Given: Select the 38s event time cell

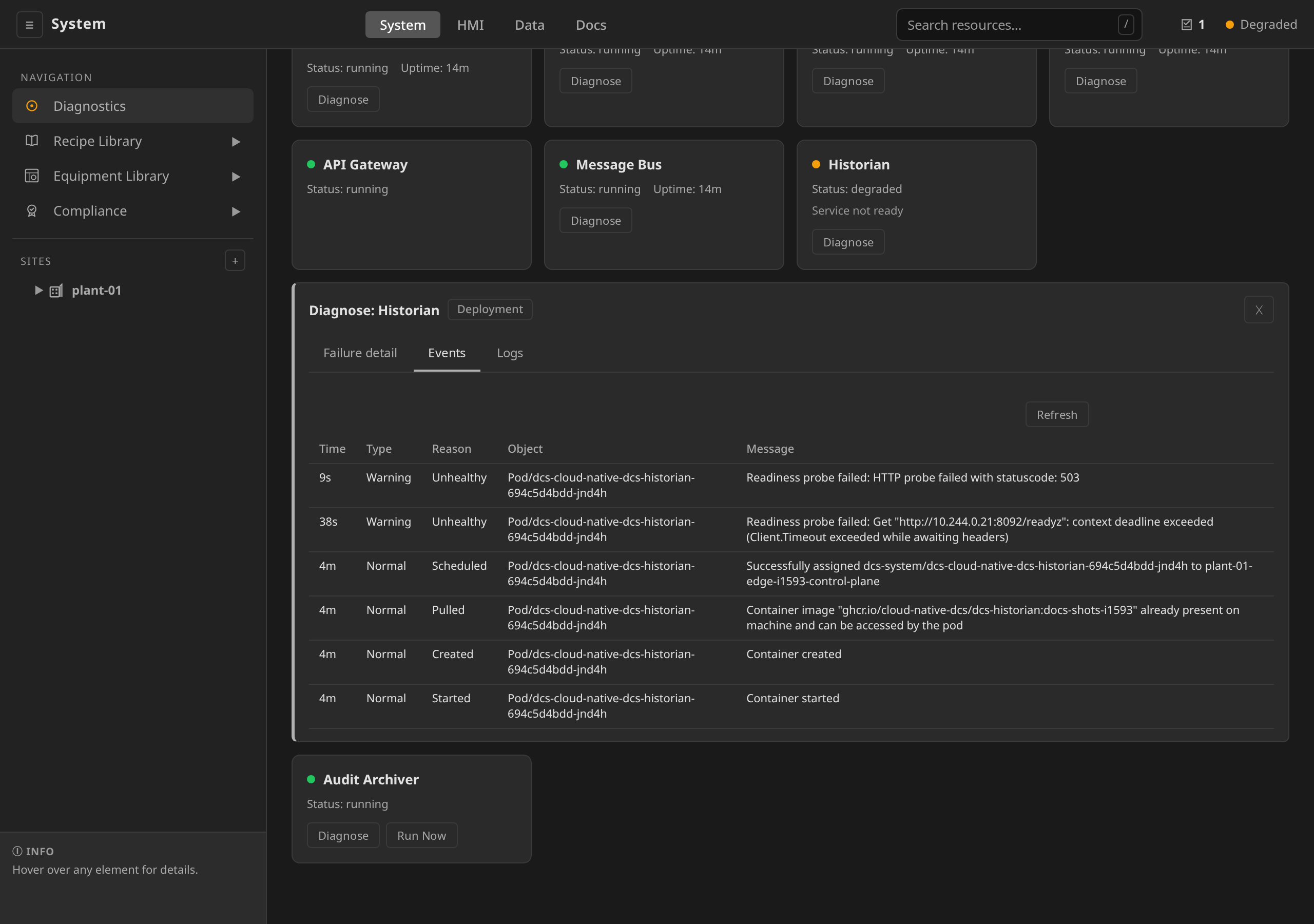Looking at the screenshot, I should pos(328,522).
